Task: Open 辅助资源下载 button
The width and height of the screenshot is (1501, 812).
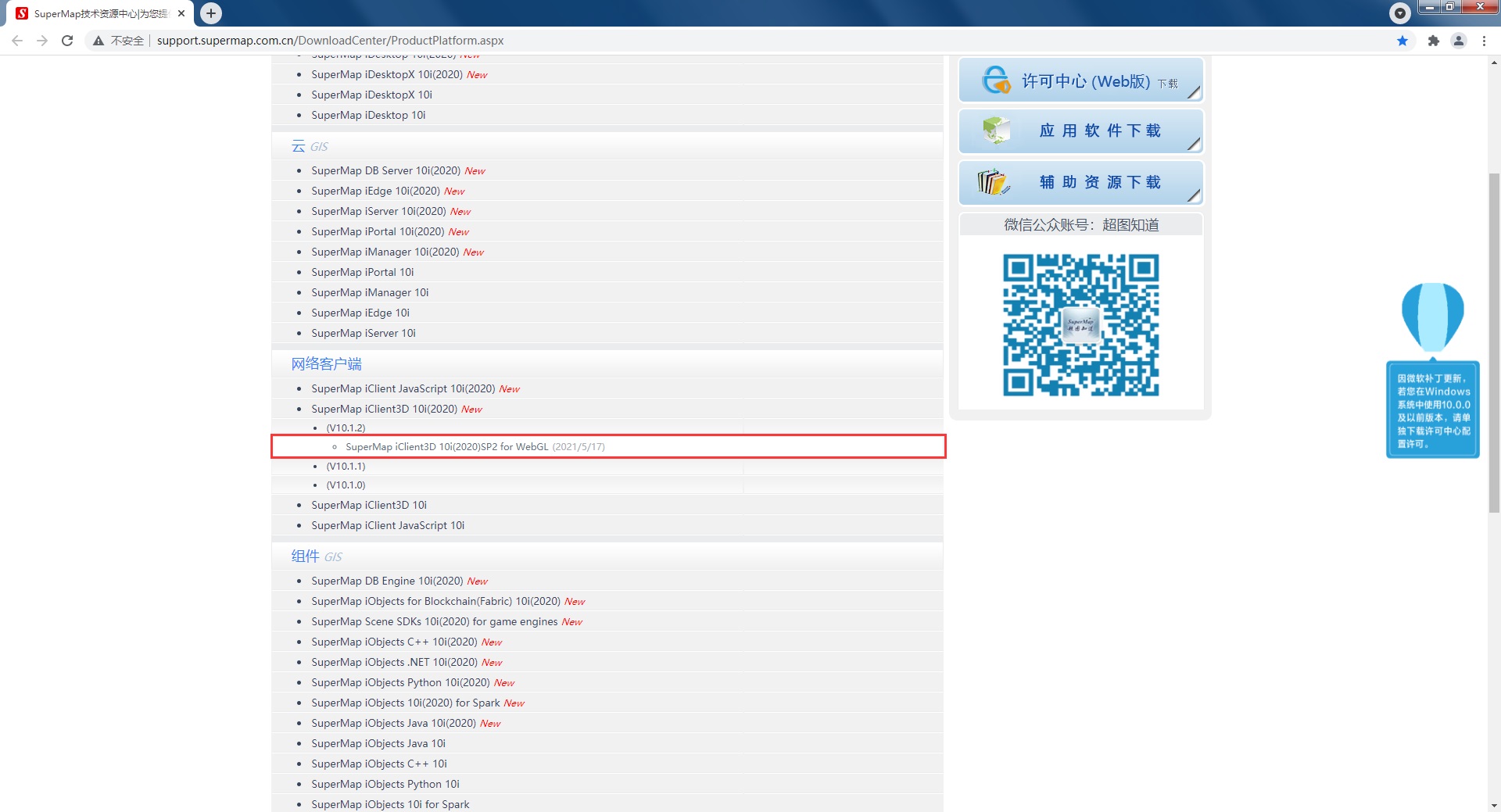Action: (x=1080, y=183)
